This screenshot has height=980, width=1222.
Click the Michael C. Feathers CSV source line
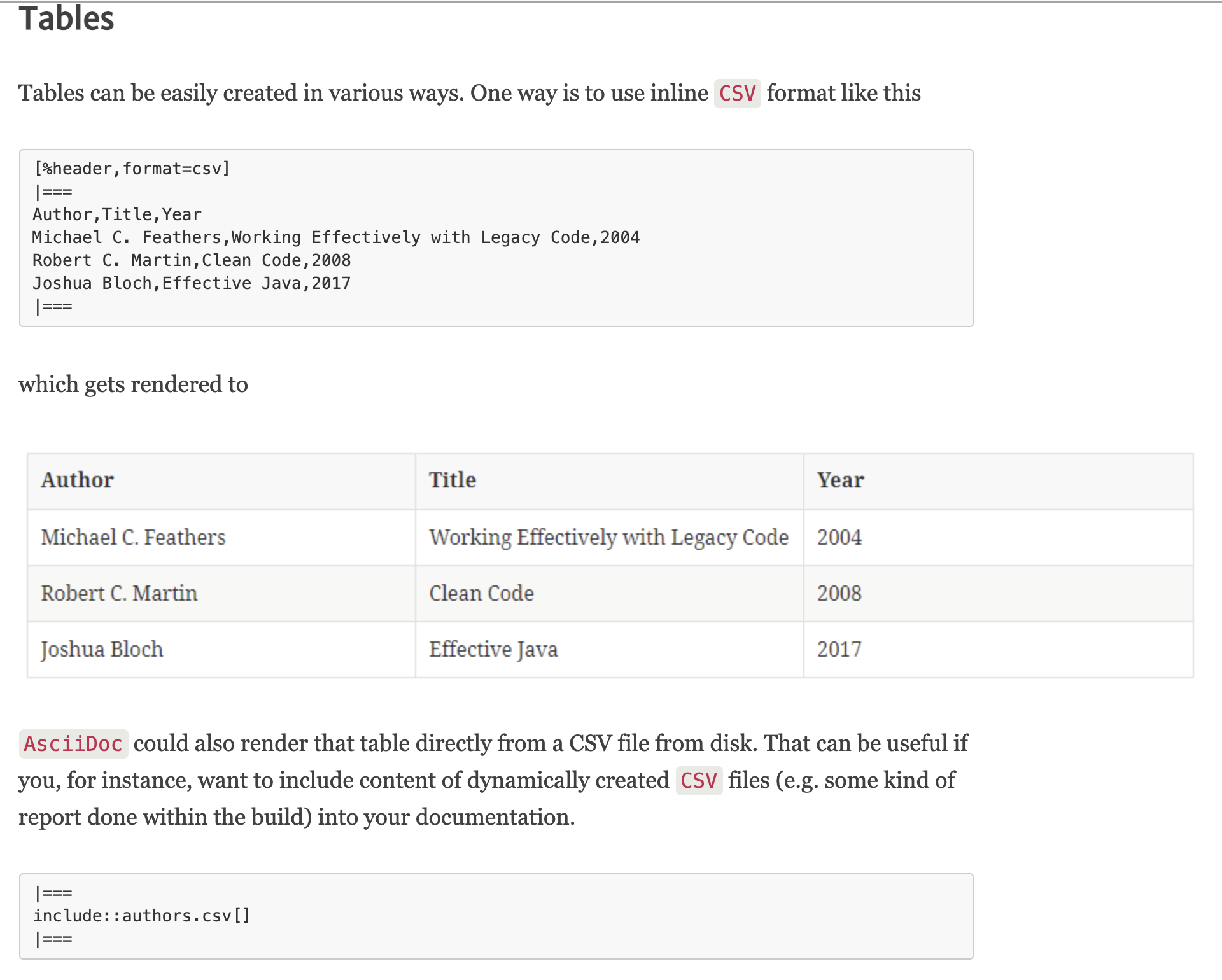click(x=335, y=237)
